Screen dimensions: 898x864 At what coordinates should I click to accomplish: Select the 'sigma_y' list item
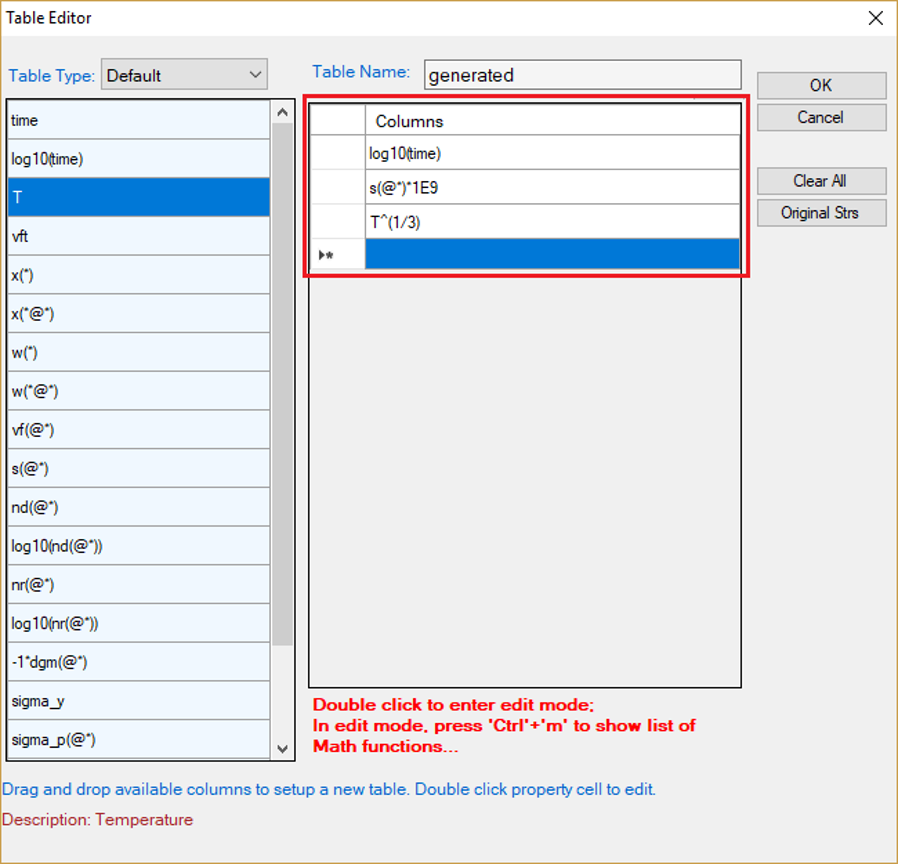[x=138, y=701]
